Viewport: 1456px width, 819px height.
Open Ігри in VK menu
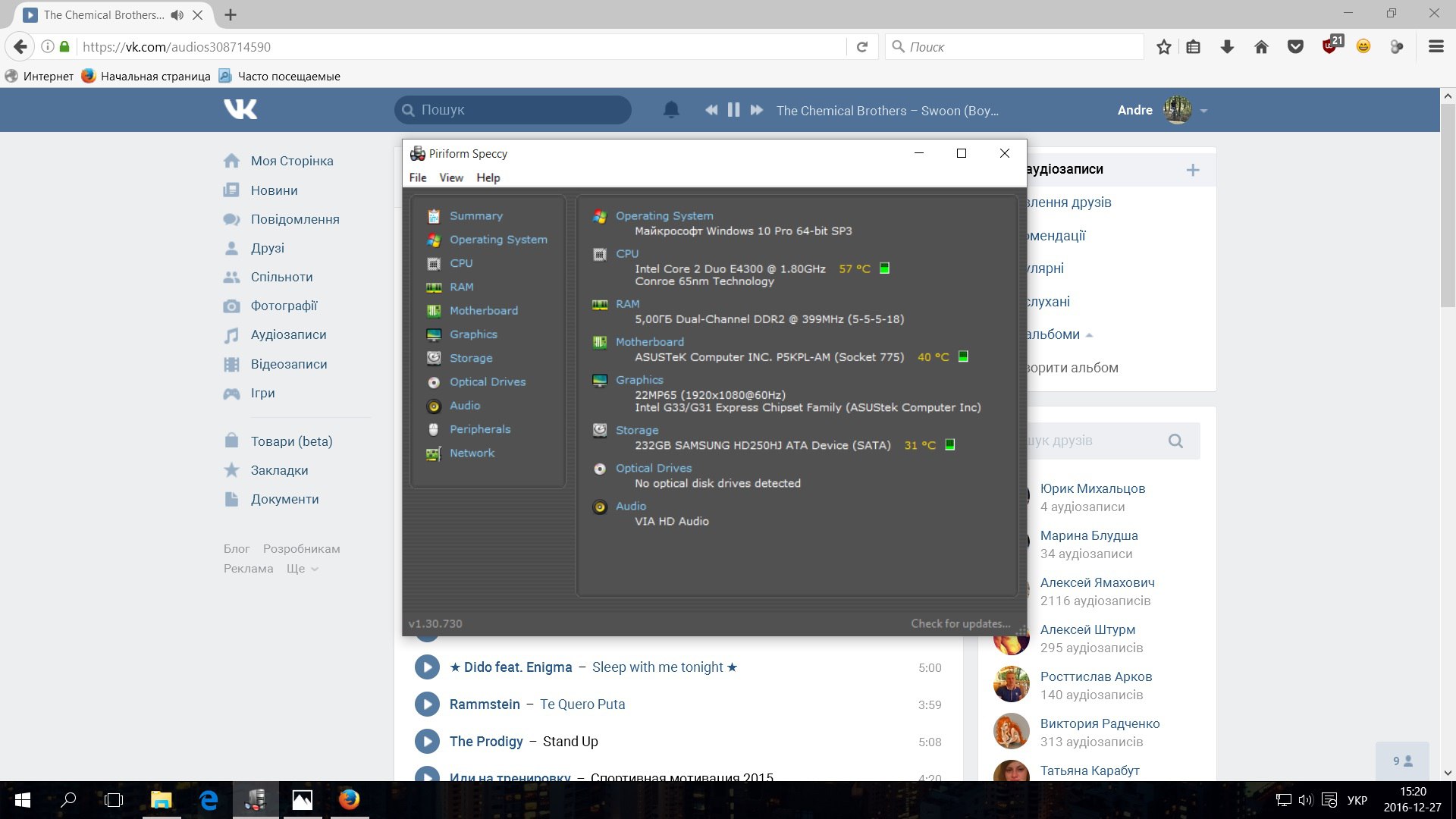(262, 393)
